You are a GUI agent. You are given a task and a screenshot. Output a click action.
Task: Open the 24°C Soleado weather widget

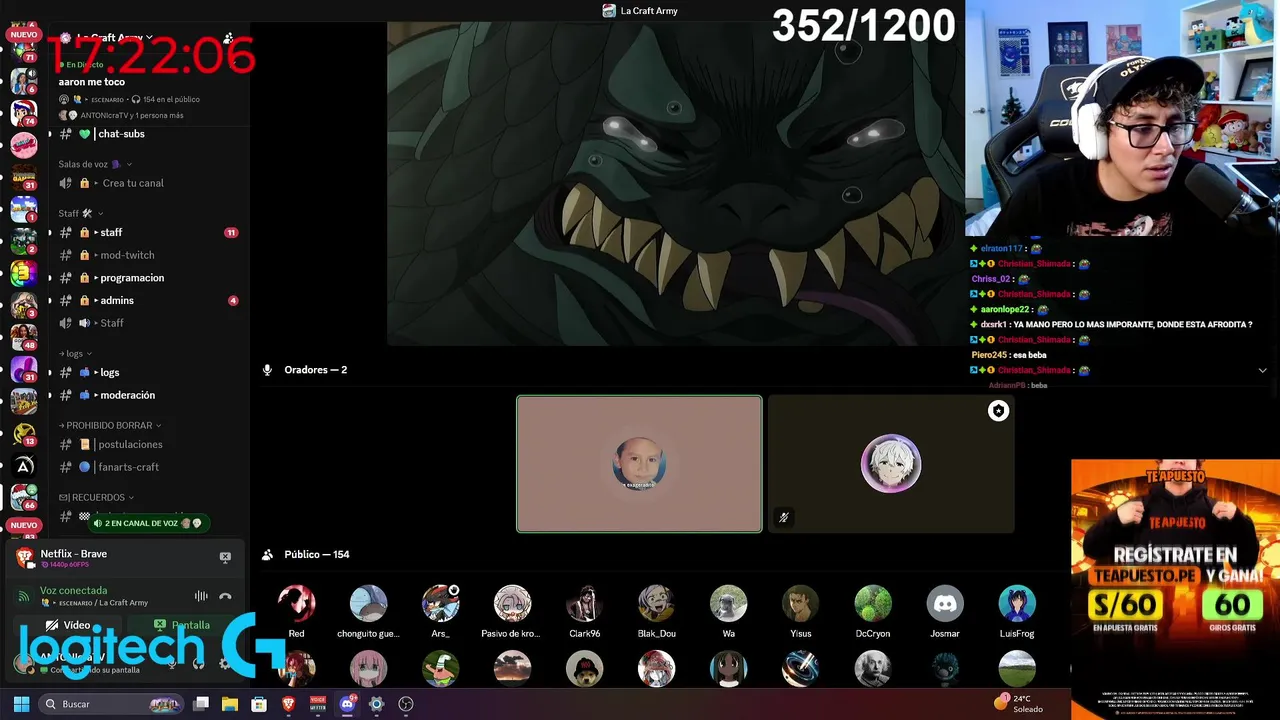(1019, 704)
